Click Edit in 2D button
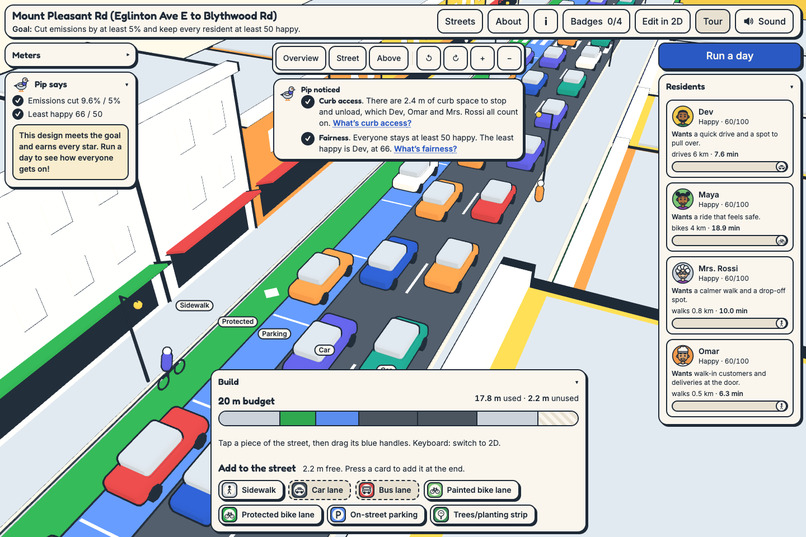The width and height of the screenshot is (806, 537). pos(662,22)
